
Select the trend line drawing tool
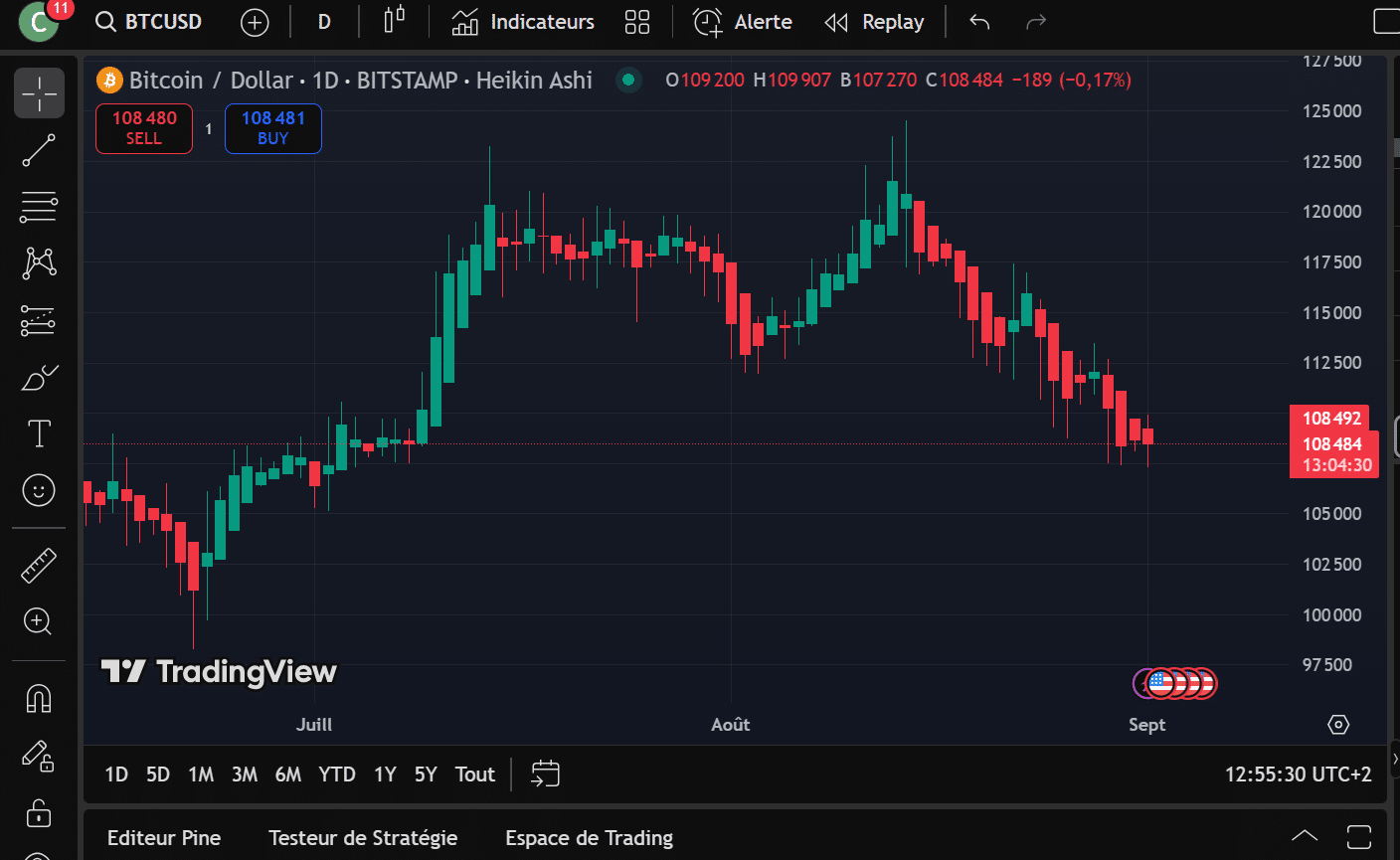(39, 150)
